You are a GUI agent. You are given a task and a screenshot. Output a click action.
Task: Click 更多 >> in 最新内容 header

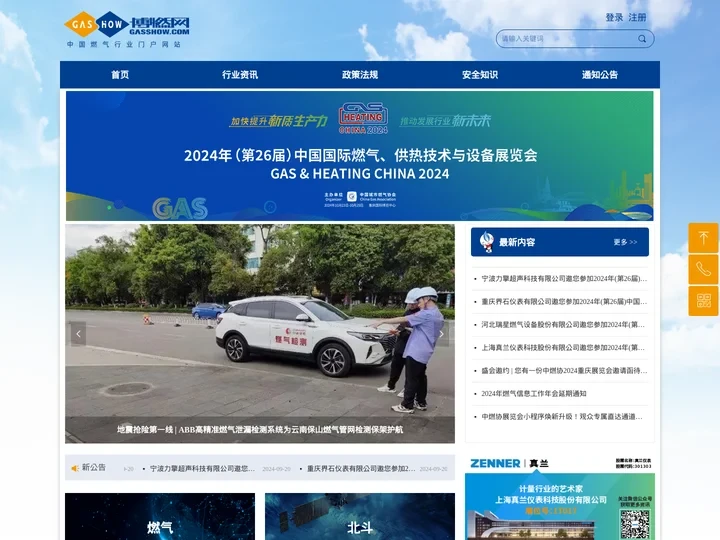click(625, 242)
